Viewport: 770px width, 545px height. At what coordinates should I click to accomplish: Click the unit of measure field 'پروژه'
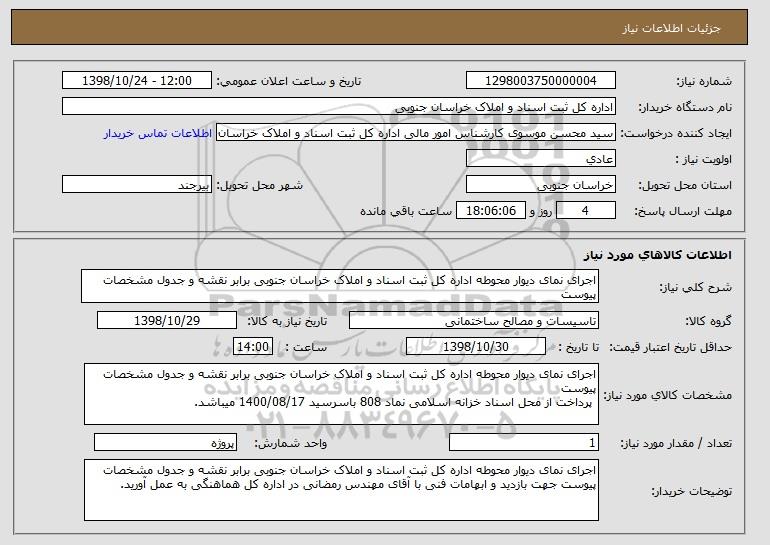pyautogui.click(x=165, y=442)
